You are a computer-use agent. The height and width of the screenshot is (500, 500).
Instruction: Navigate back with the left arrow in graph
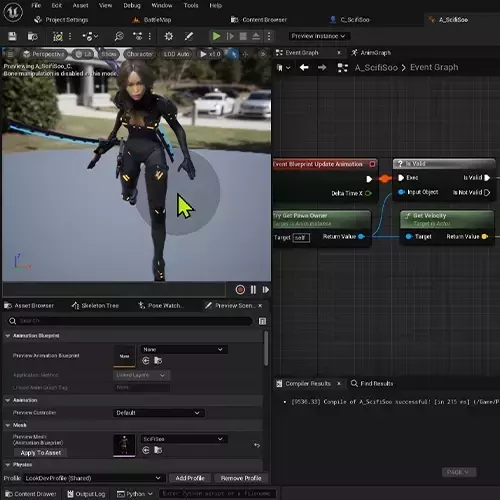tap(304, 68)
